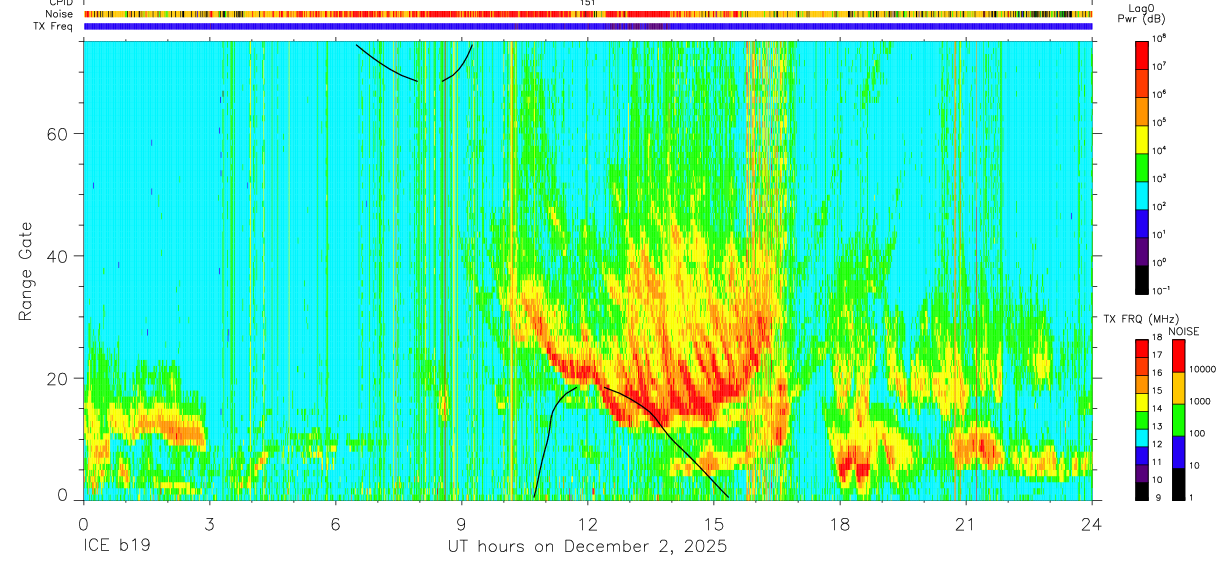
Task: Click the cyan segment of the Lag0 Pwr color bar
Action: coord(1142,195)
